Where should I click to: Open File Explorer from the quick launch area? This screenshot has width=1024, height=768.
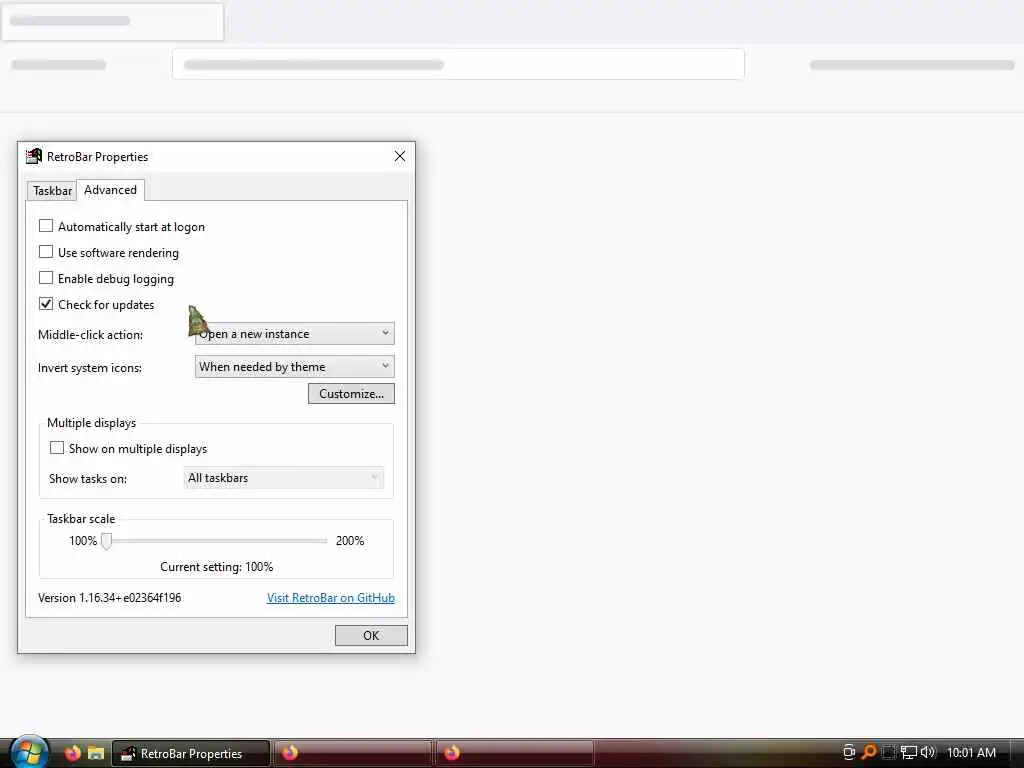[x=96, y=753]
